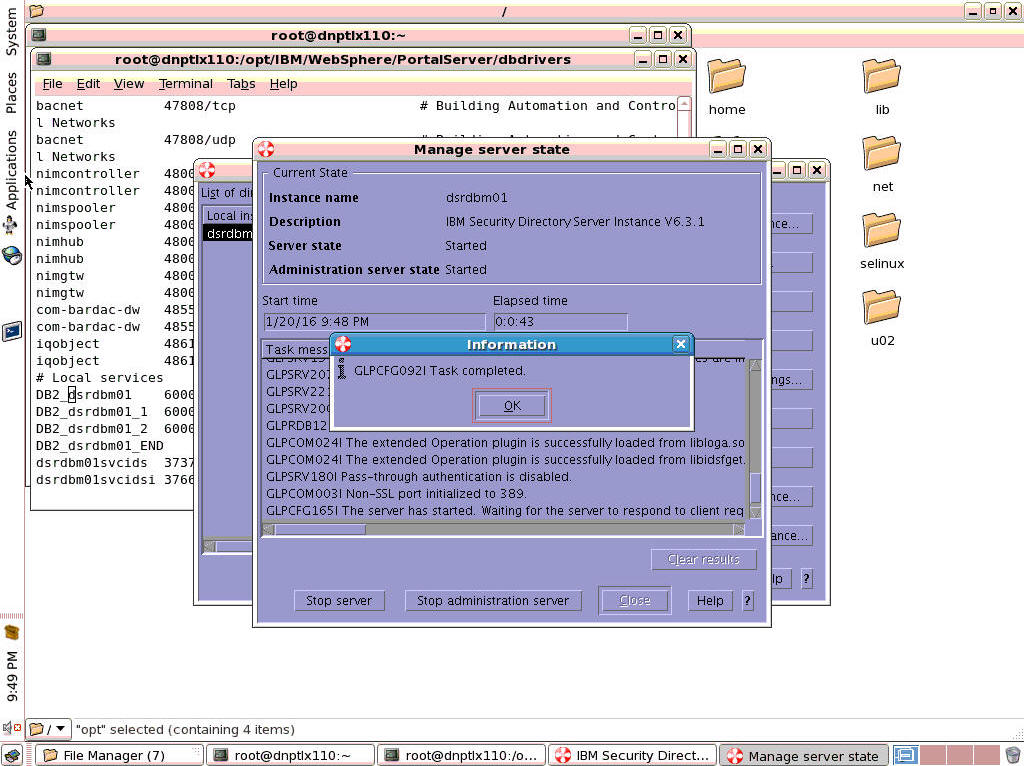Launch the terminal icon on left panel
The width and height of the screenshot is (1024, 766).
tap(11, 331)
